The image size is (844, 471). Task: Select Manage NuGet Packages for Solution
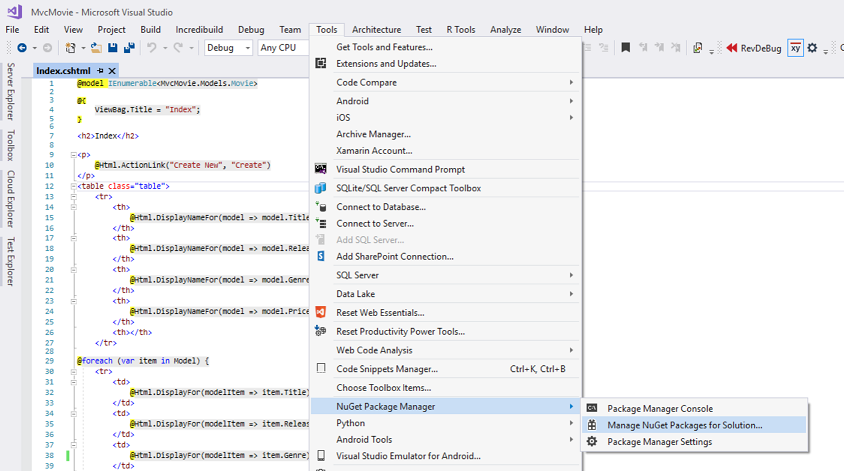[684, 425]
